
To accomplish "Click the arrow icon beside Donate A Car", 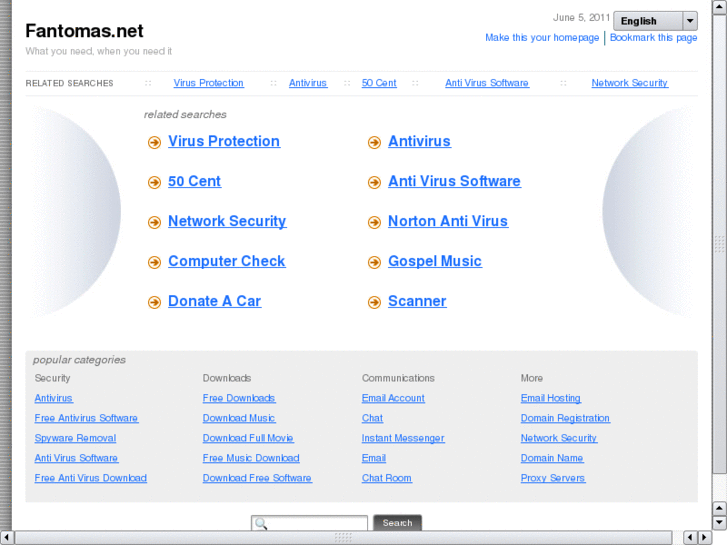I will click(154, 303).
